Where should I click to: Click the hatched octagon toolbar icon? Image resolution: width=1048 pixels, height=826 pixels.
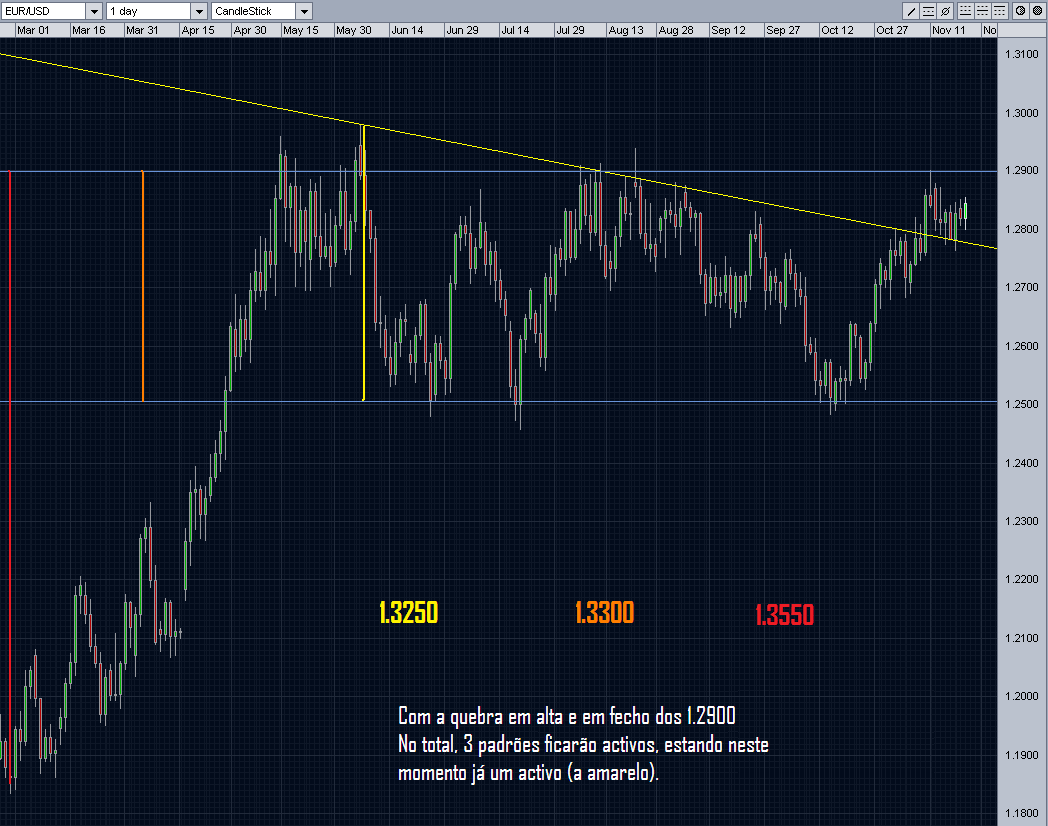[1020, 10]
